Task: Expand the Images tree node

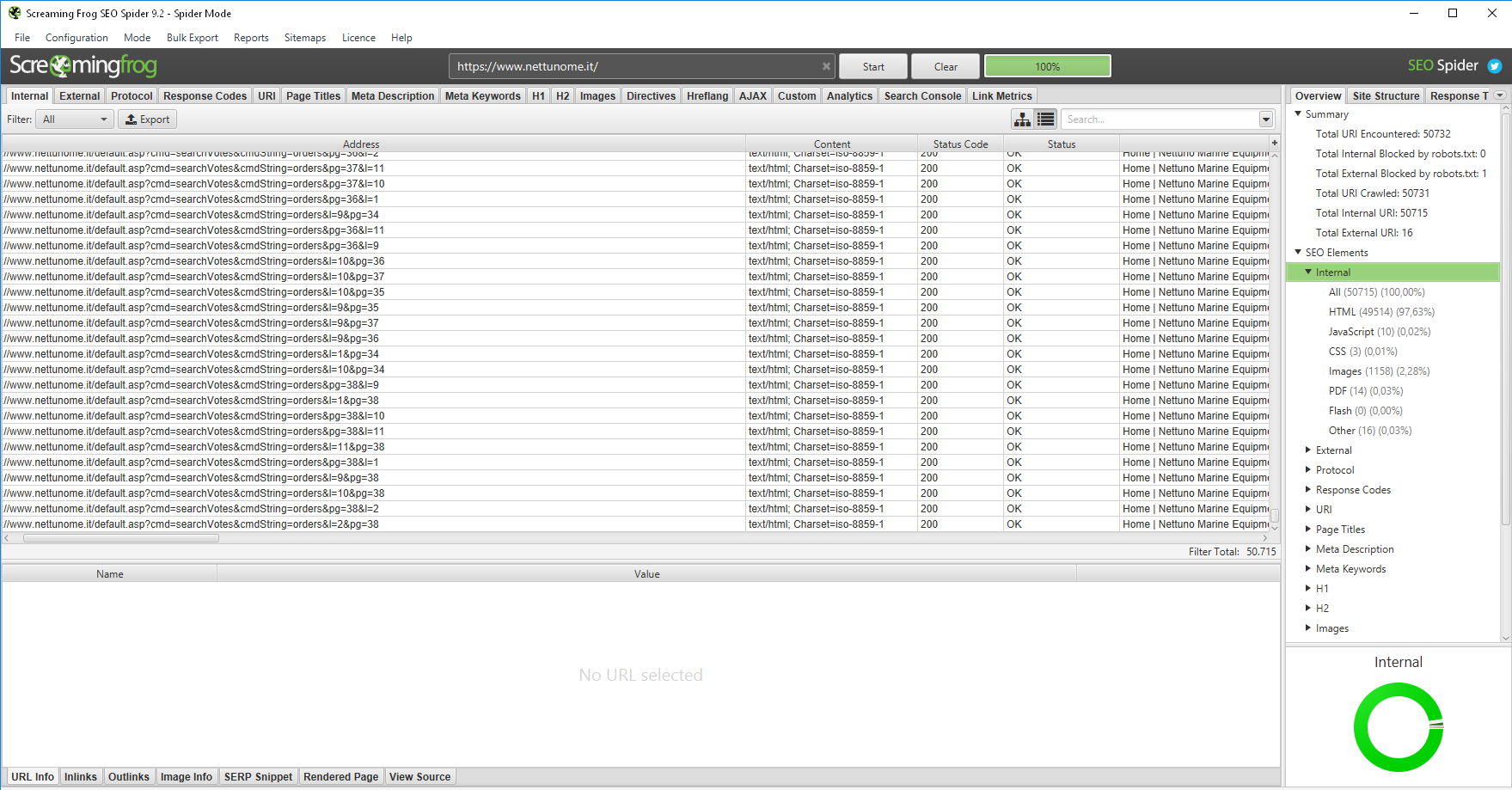Action: [x=1308, y=628]
